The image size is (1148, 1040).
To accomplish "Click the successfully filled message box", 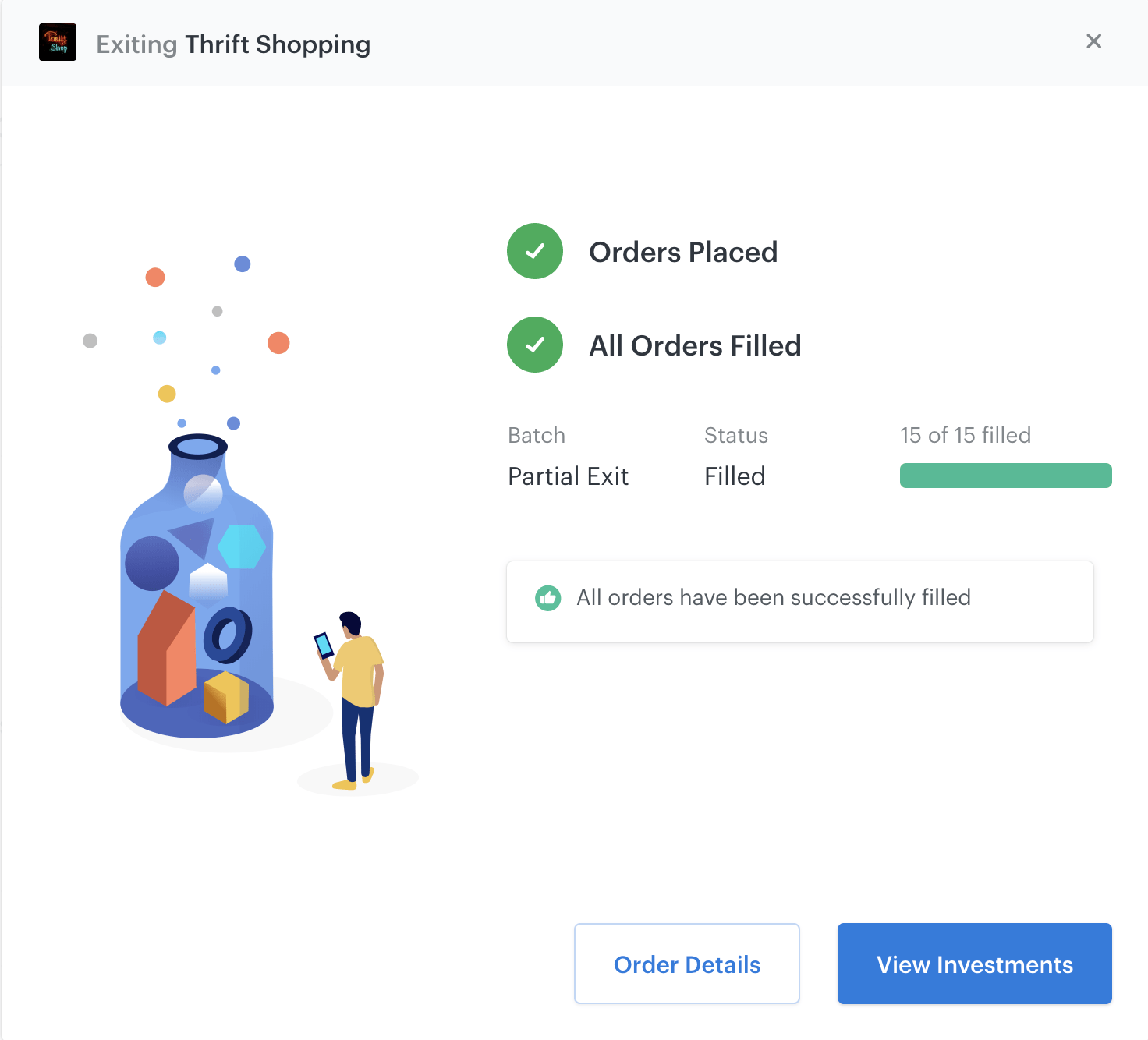I will point(800,602).
